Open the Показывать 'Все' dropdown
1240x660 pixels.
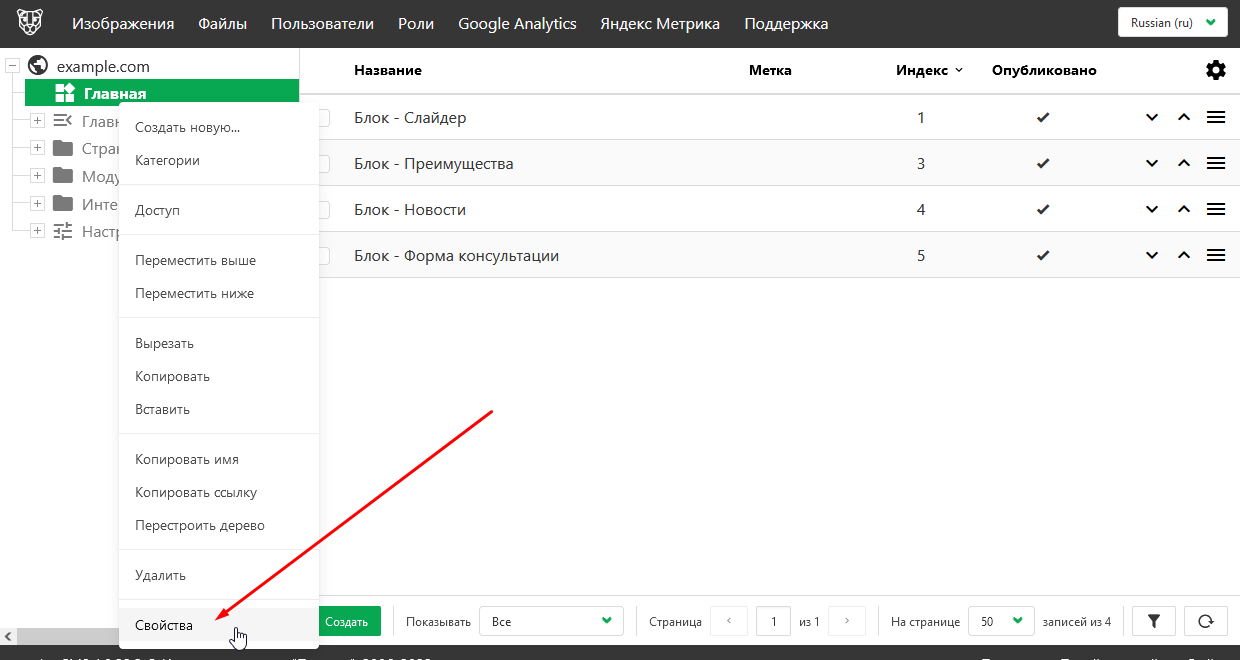point(551,621)
